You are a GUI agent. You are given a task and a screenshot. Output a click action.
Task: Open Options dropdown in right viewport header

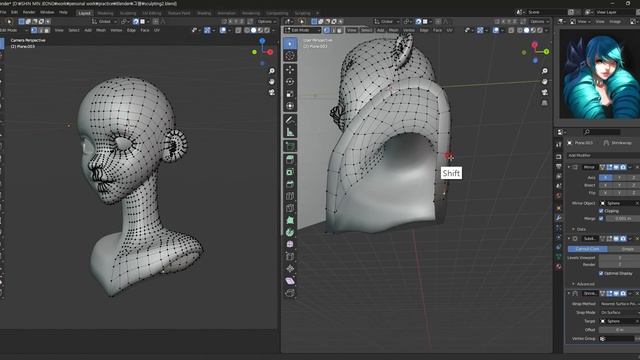(x=540, y=21)
